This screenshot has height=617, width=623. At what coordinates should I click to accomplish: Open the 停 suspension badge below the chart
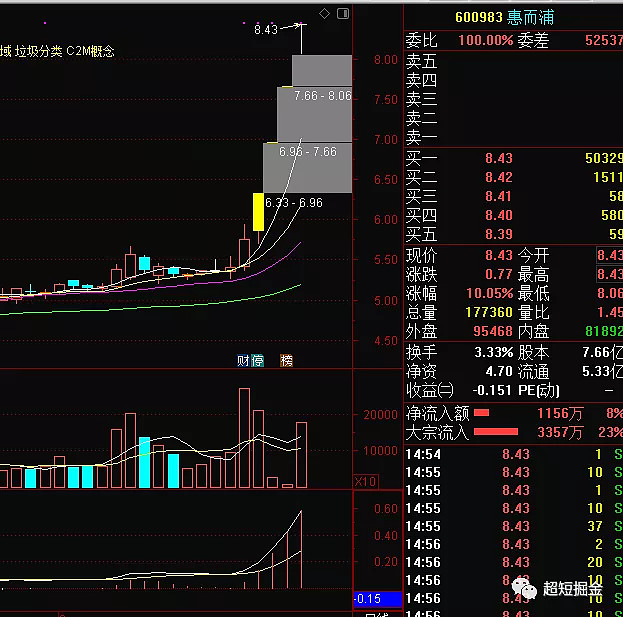pyautogui.click(x=257, y=361)
